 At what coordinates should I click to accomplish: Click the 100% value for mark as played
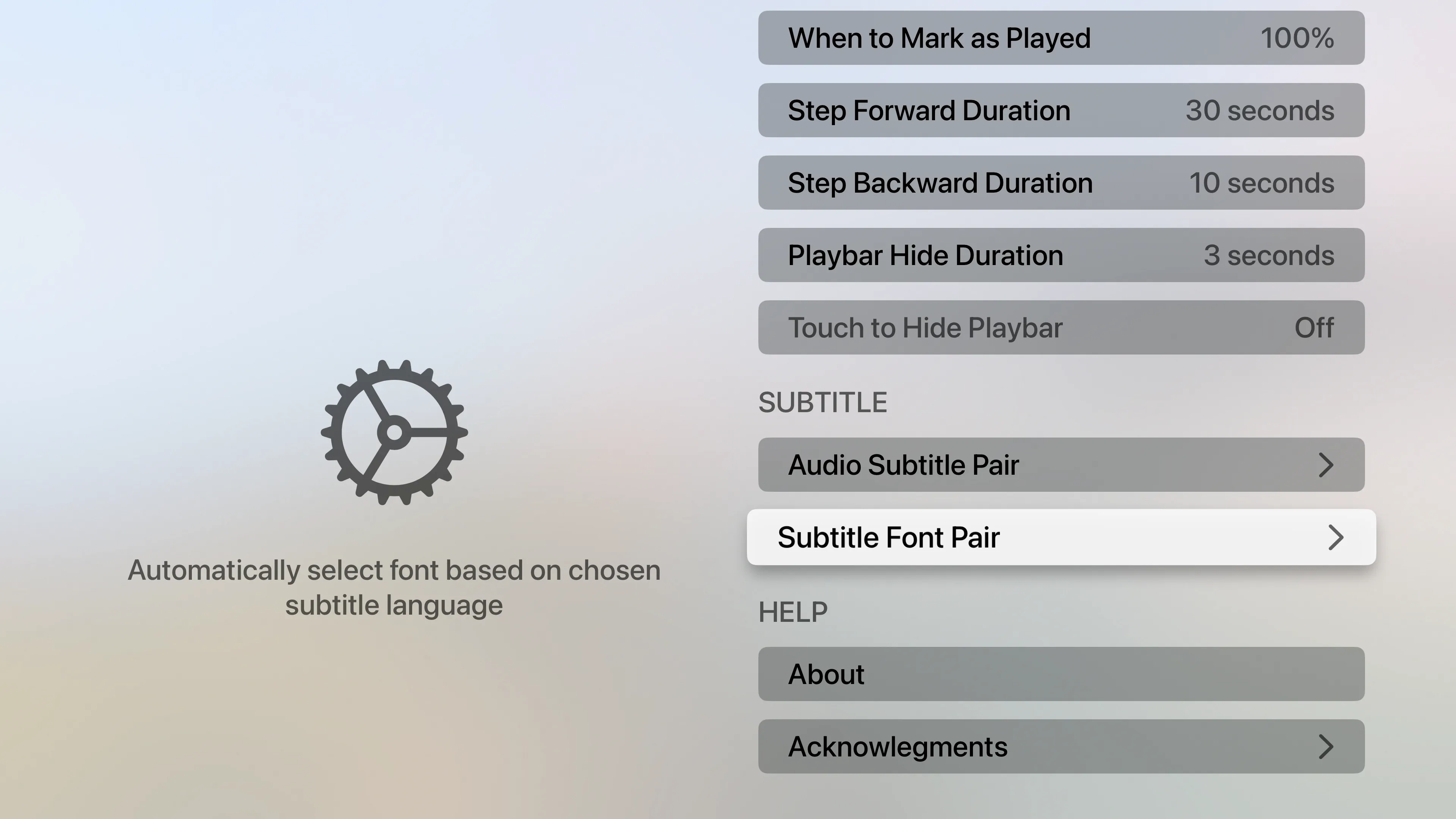1297,38
